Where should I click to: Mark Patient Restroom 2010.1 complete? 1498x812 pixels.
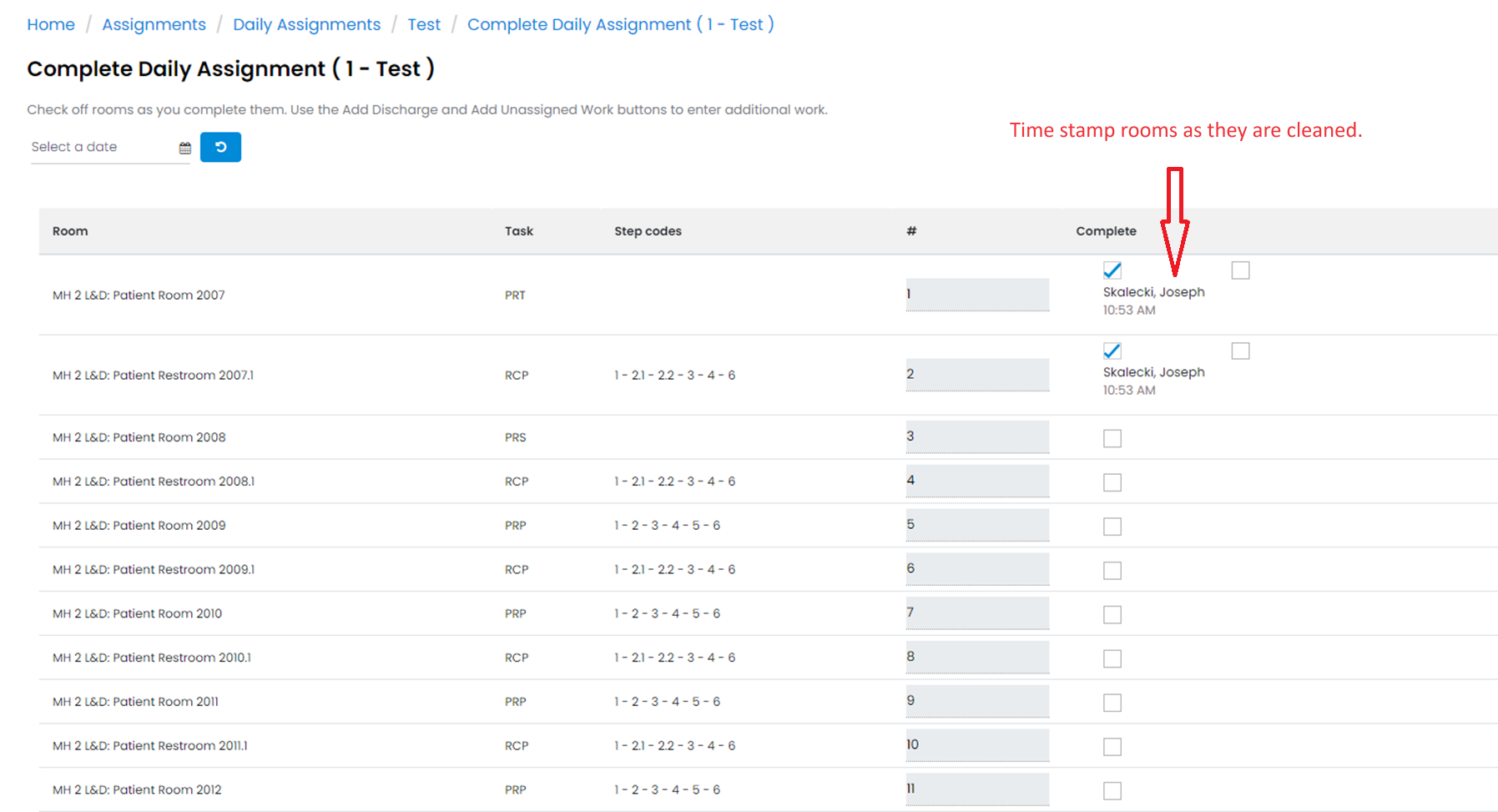1112,659
